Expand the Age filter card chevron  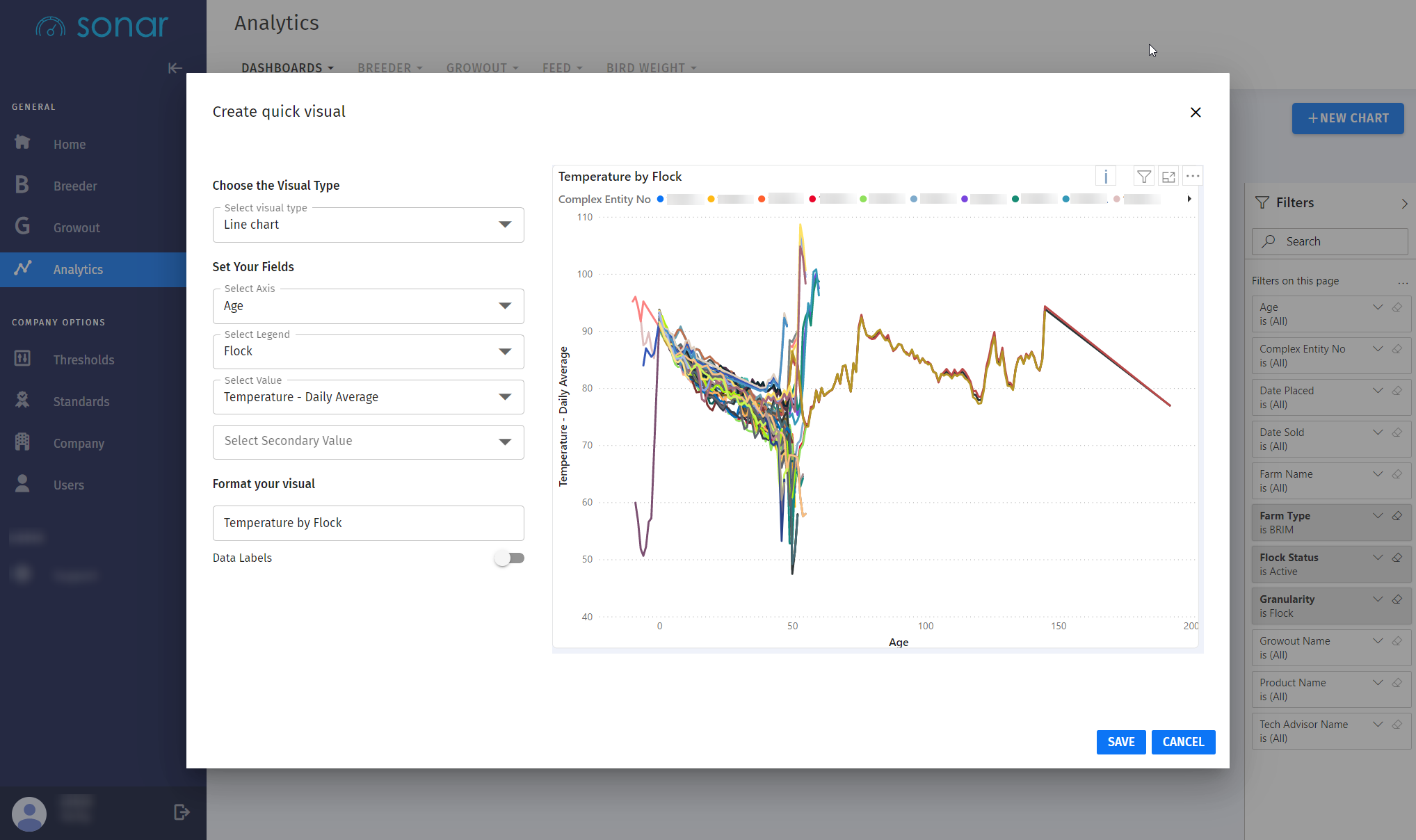pyautogui.click(x=1378, y=307)
